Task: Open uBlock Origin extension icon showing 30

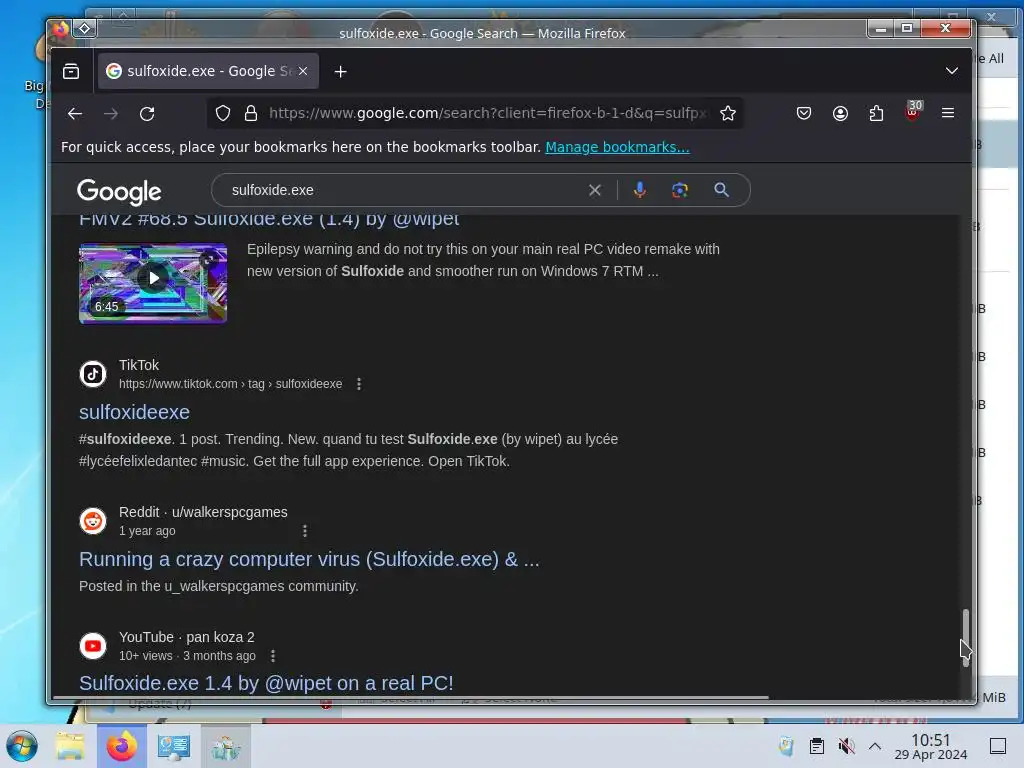Action: point(913,111)
